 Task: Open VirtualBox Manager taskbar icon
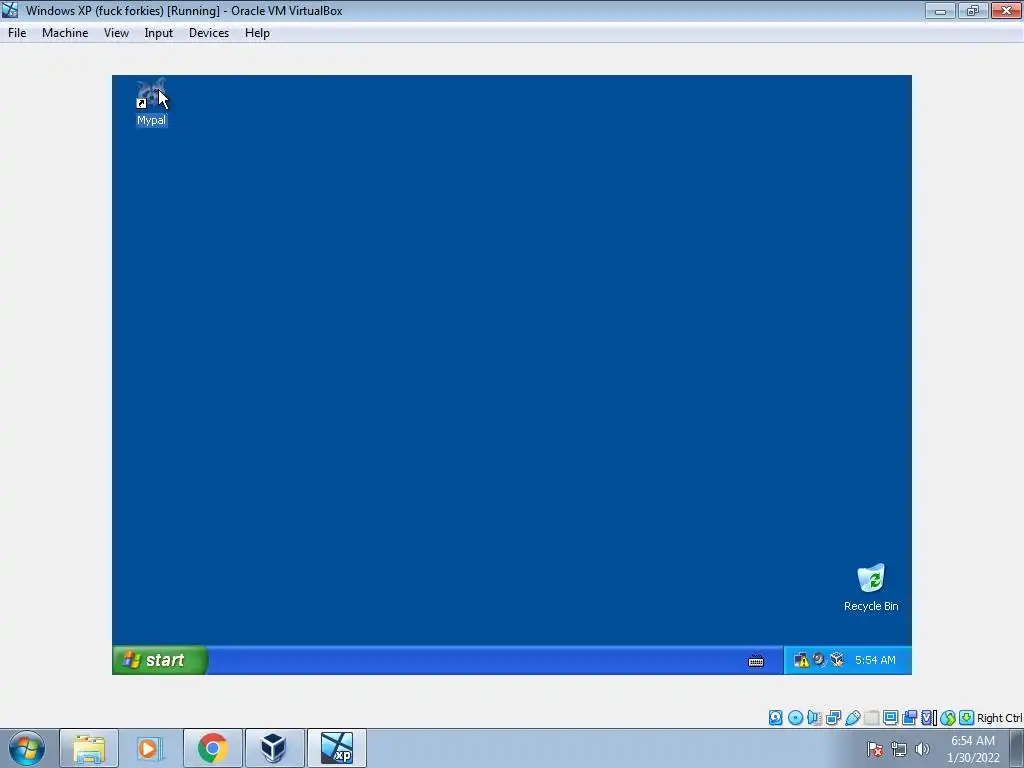pos(274,748)
